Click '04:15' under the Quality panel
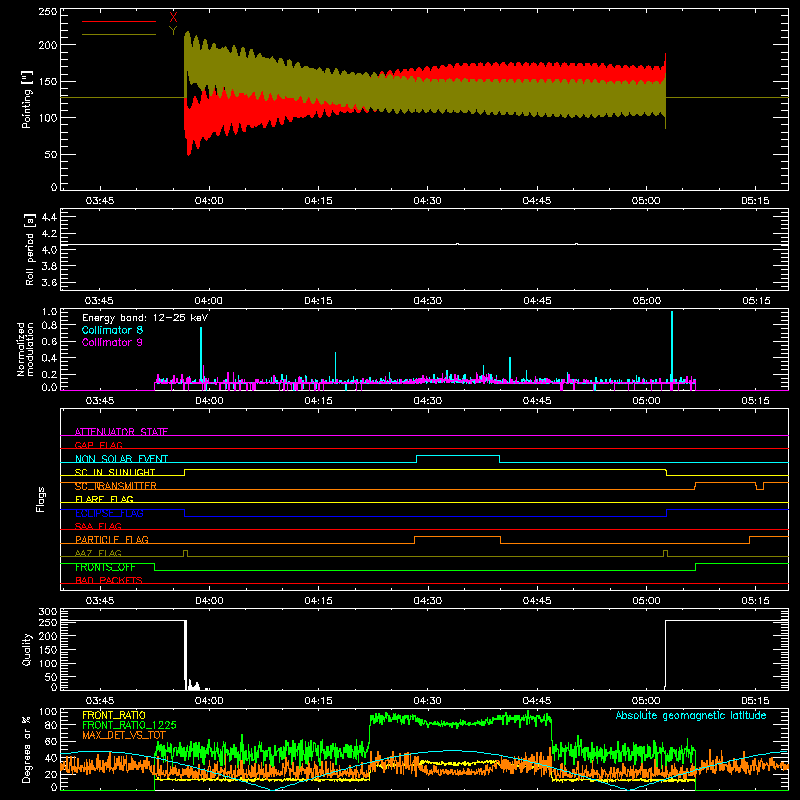 coord(318,701)
